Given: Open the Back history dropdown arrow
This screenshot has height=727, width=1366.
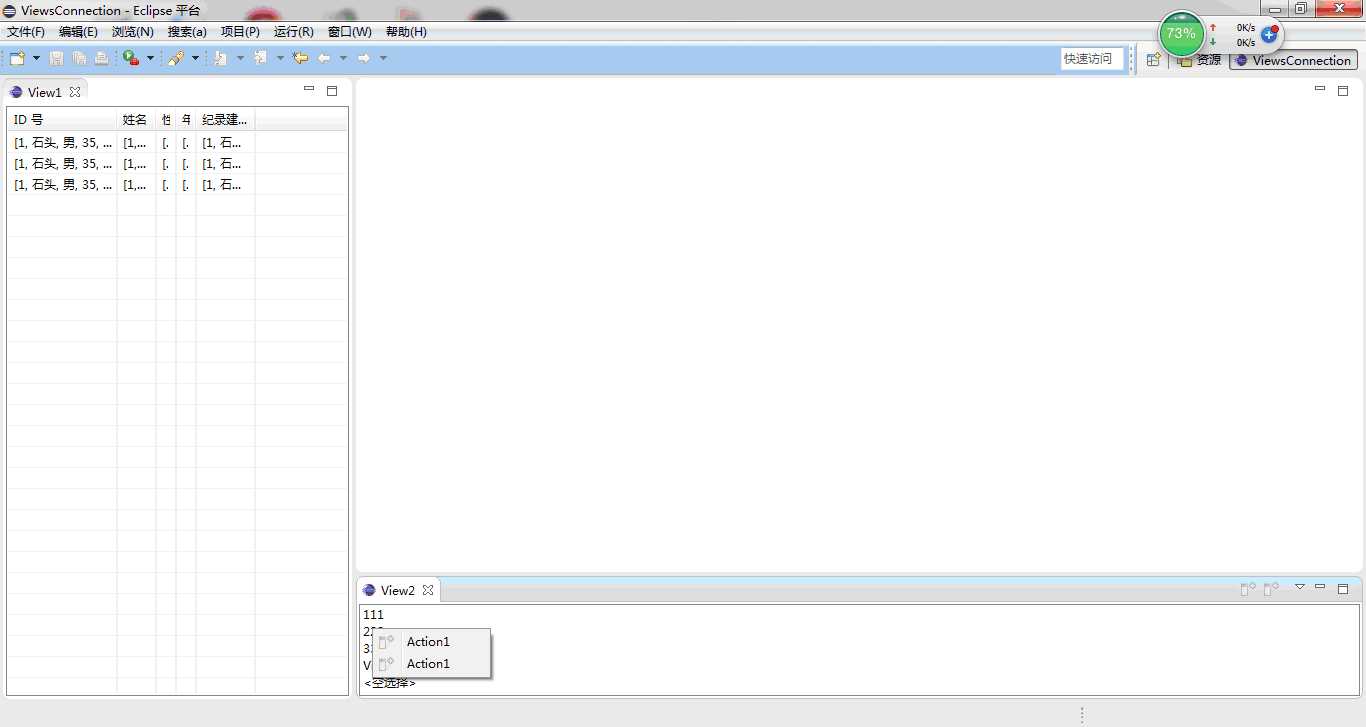Looking at the screenshot, I should 343,59.
